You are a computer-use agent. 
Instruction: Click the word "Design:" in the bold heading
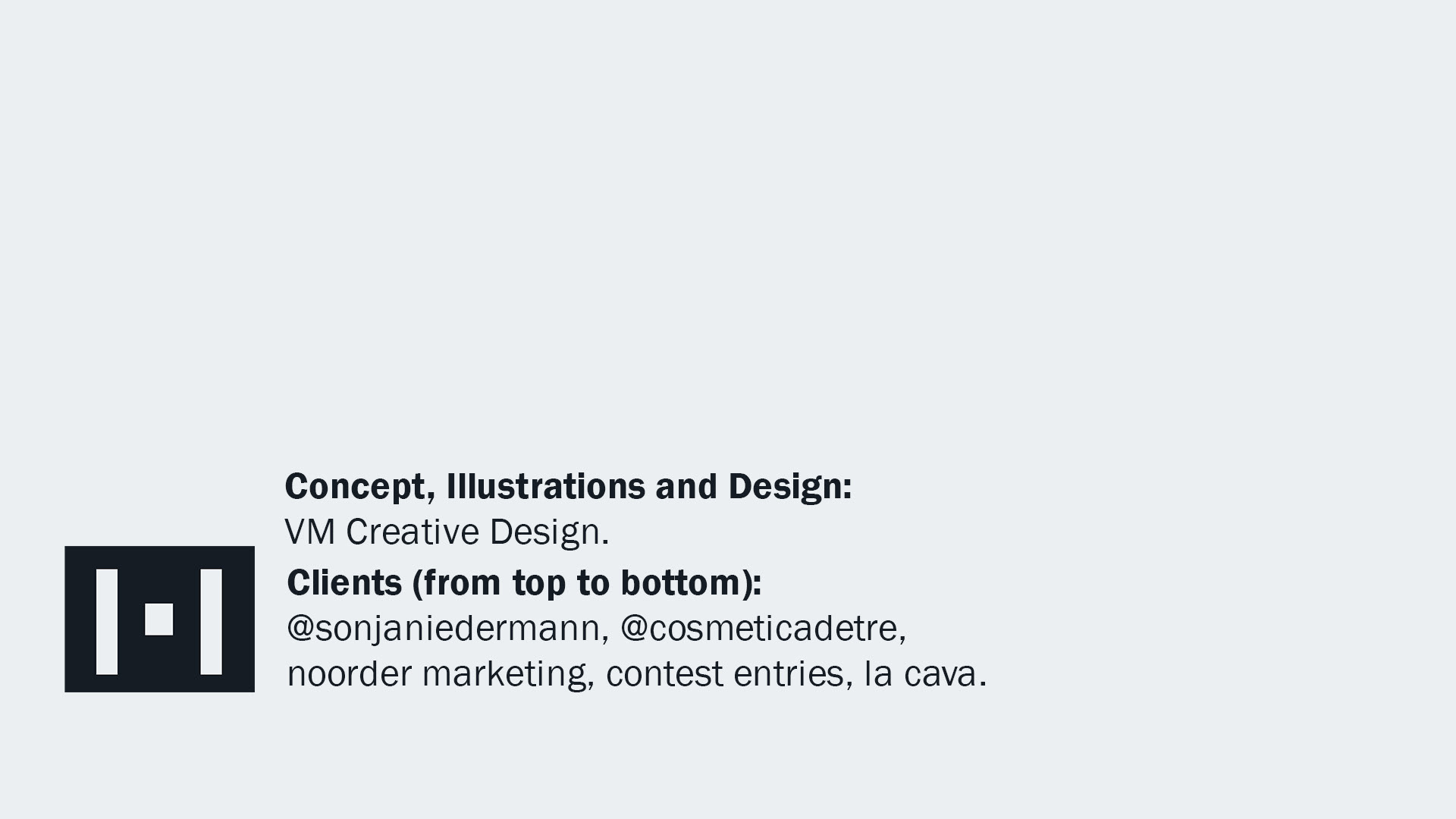pyautogui.click(x=789, y=487)
